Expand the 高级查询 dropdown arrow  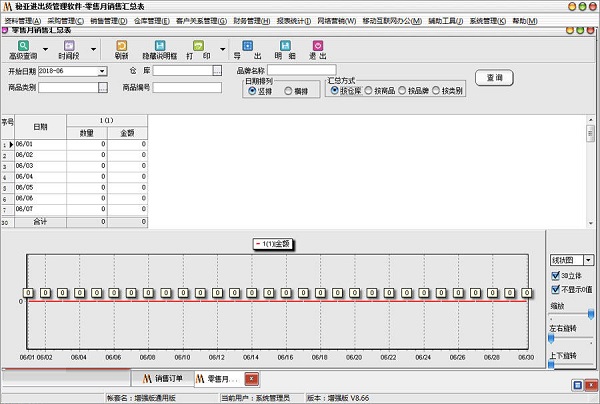pos(46,49)
